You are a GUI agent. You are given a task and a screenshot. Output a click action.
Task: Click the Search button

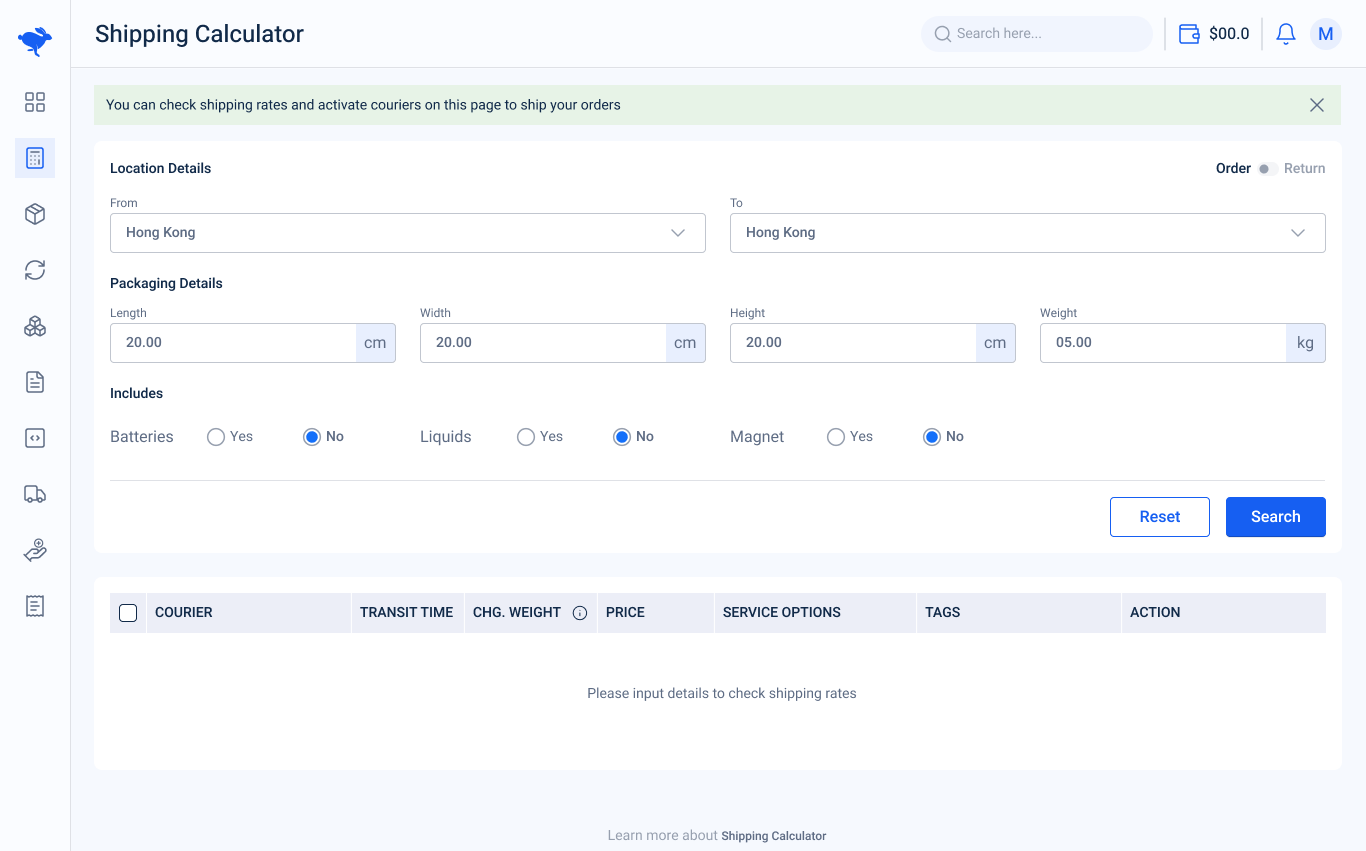pos(1275,517)
